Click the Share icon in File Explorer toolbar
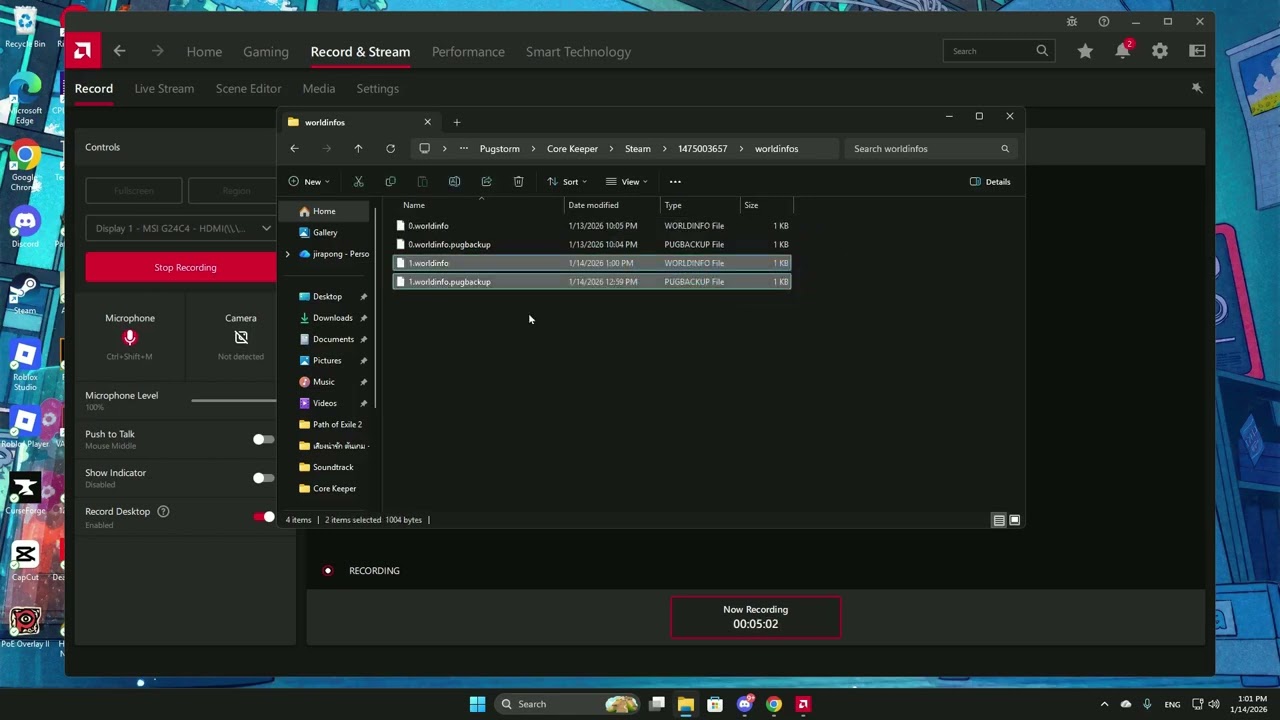Image resolution: width=1280 pixels, height=720 pixels. point(486,182)
